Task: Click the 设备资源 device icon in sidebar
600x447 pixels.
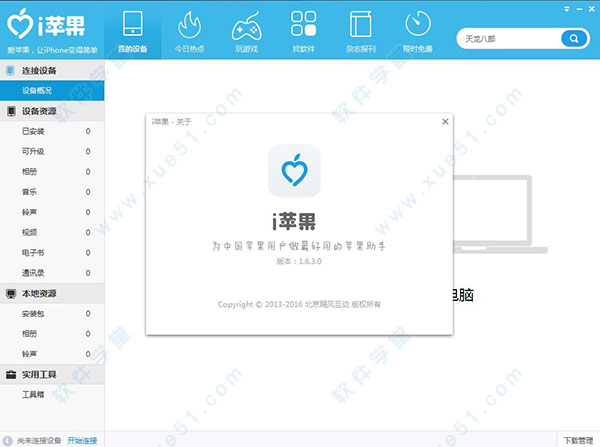Action: pyautogui.click(x=11, y=111)
